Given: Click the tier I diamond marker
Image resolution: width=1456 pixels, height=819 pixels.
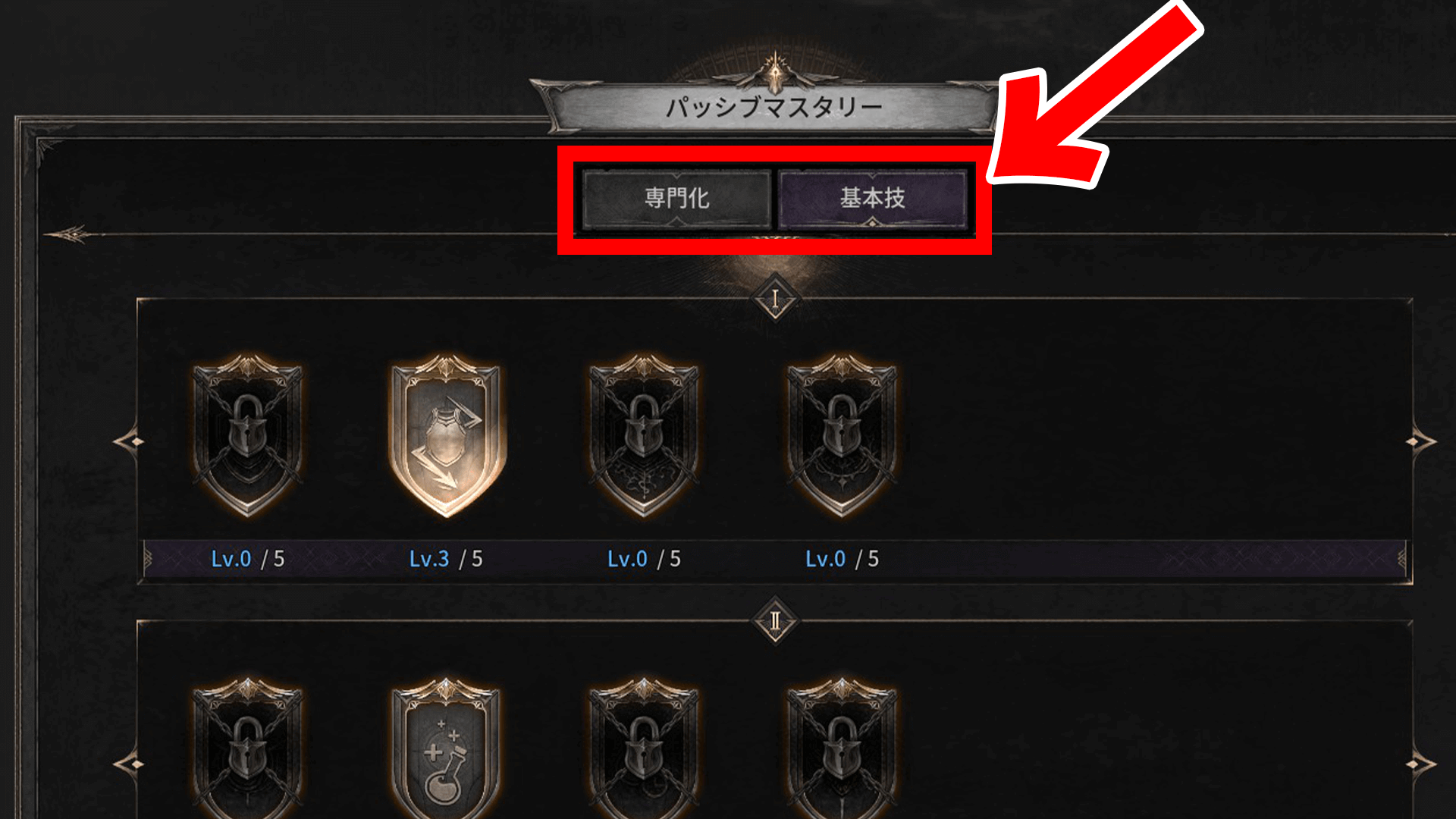Looking at the screenshot, I should coord(775,300).
